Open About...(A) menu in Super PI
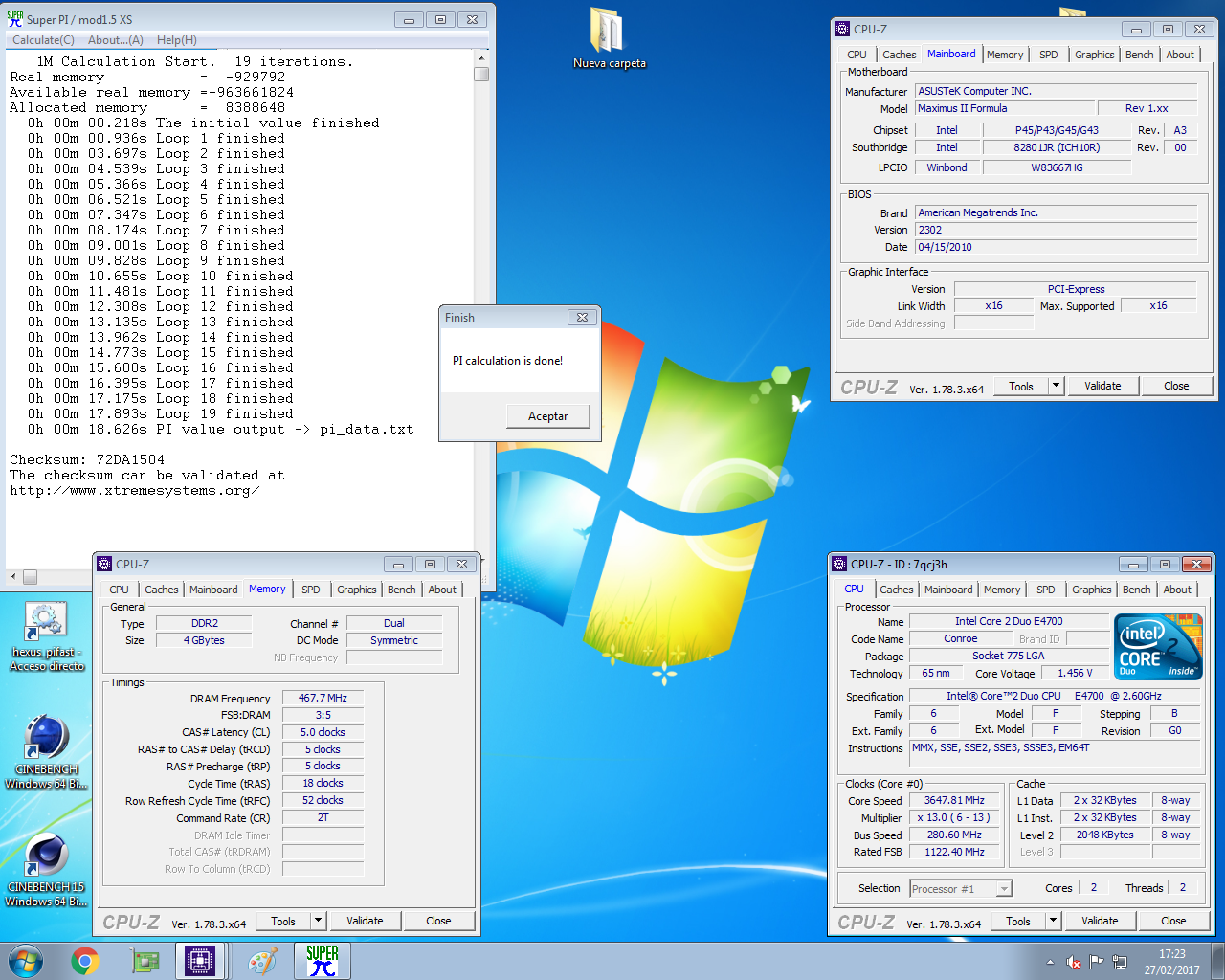The width and height of the screenshot is (1225, 980). [x=116, y=40]
